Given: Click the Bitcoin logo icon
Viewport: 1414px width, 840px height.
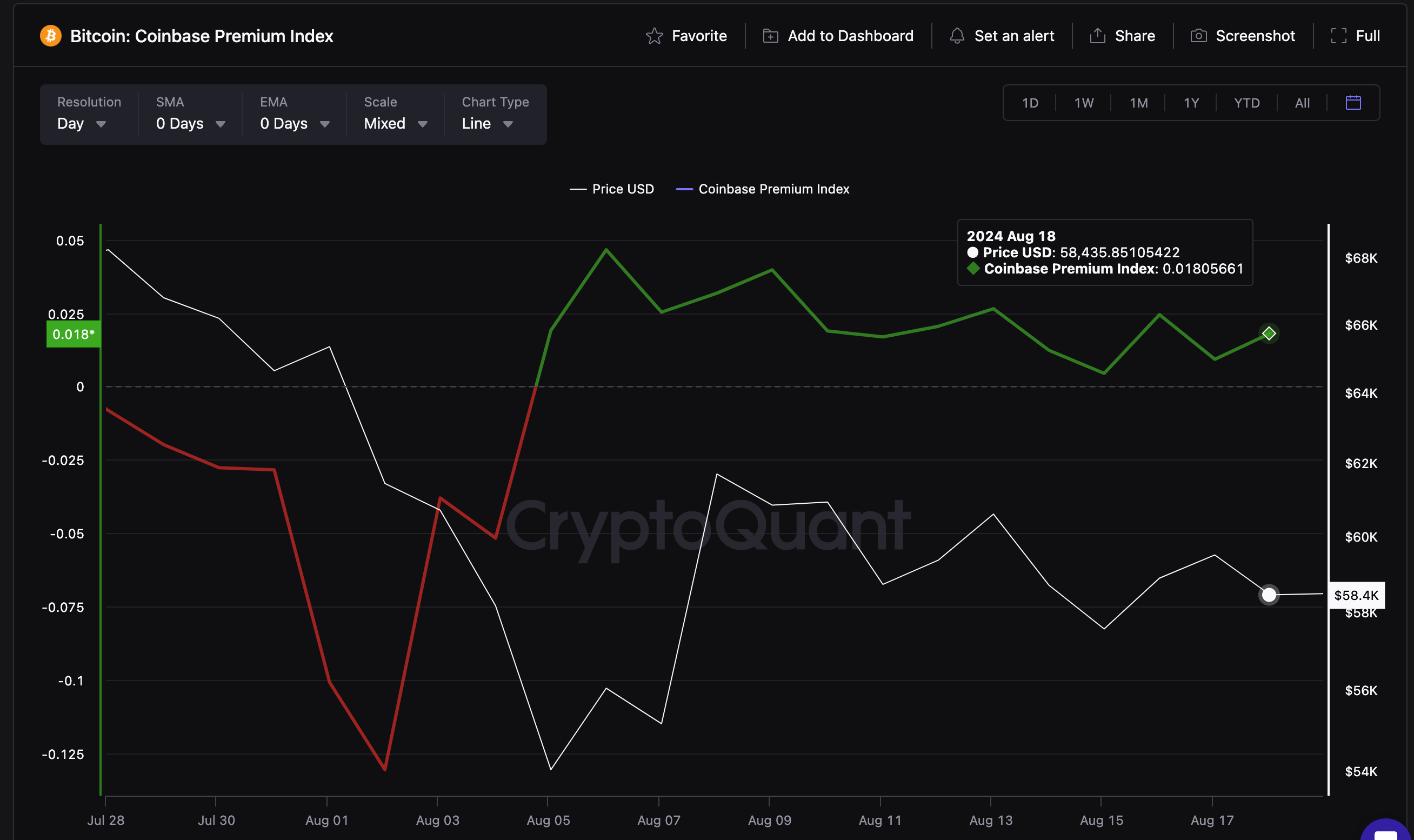Looking at the screenshot, I should 50,36.
